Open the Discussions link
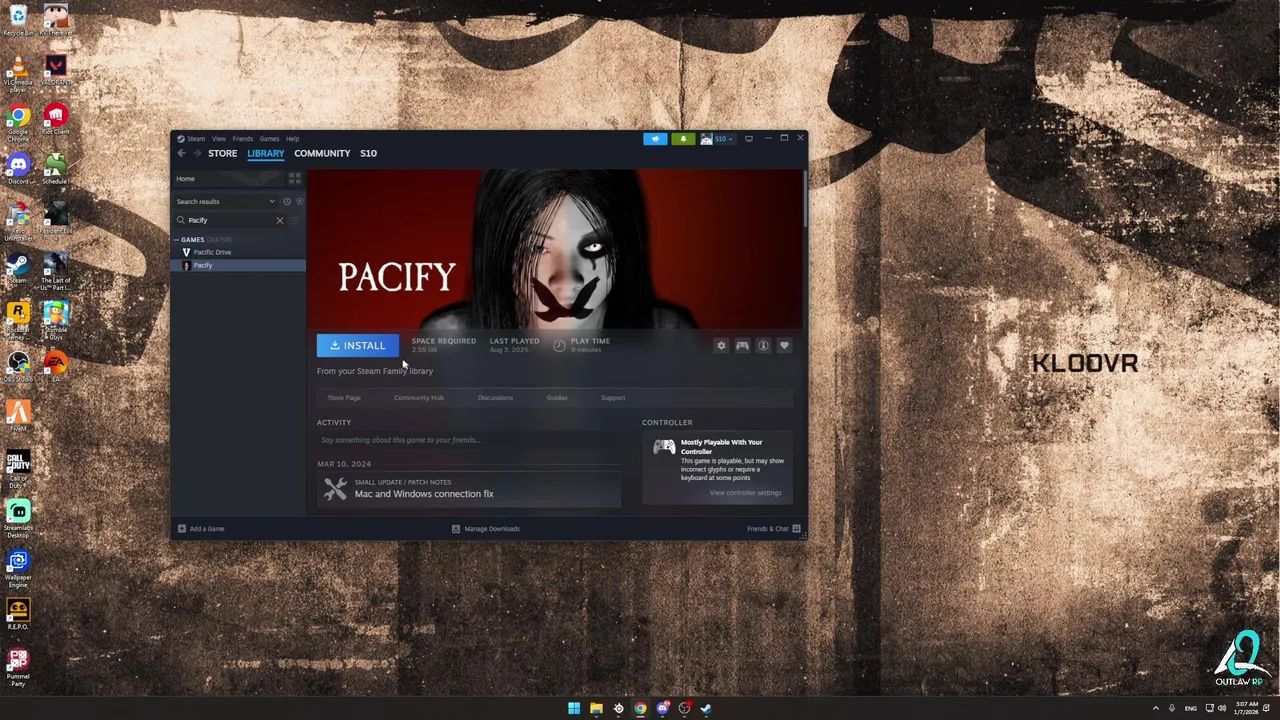This screenshot has height=720, width=1280. [495, 398]
